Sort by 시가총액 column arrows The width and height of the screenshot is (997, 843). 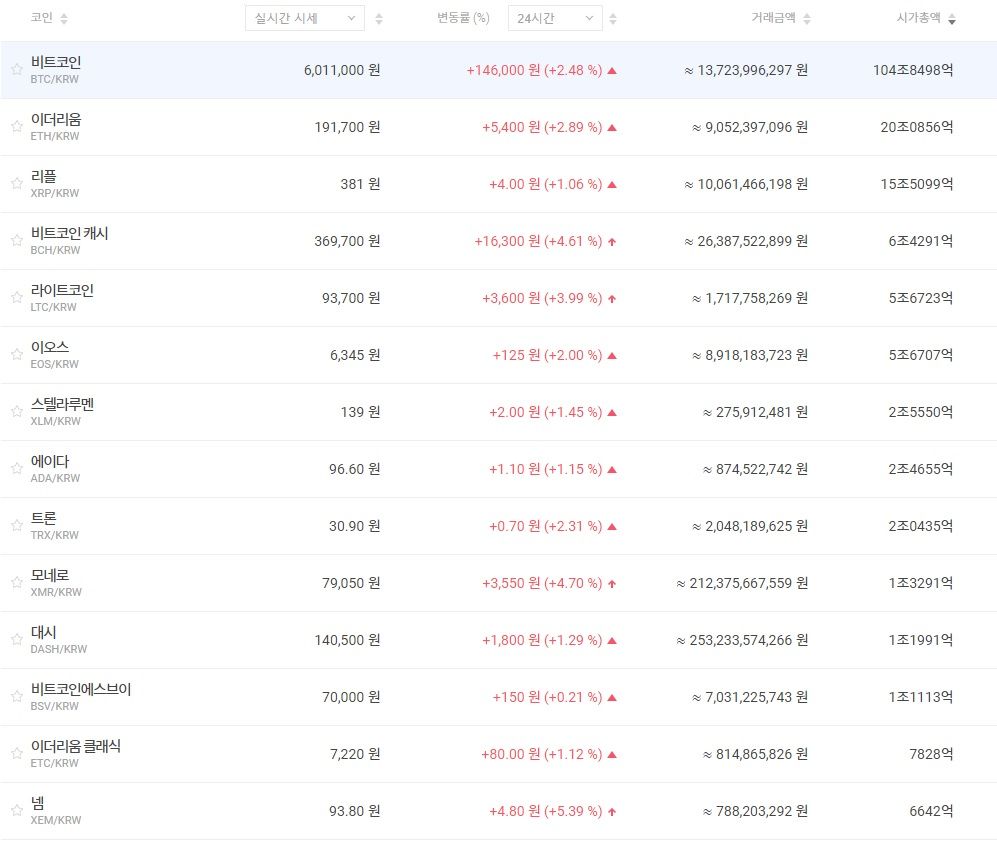click(952, 19)
